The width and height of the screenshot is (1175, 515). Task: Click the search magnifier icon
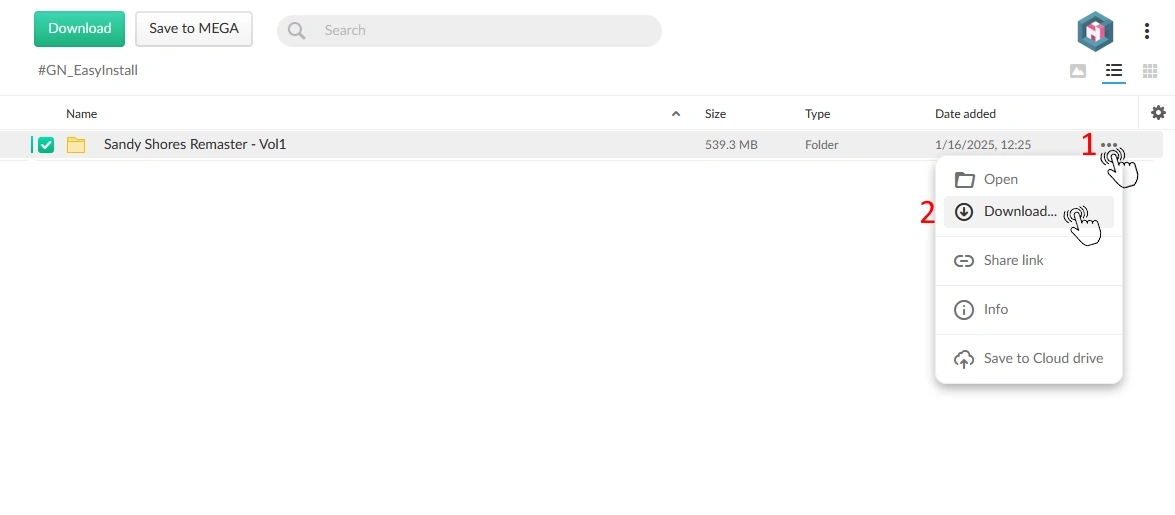(x=296, y=31)
